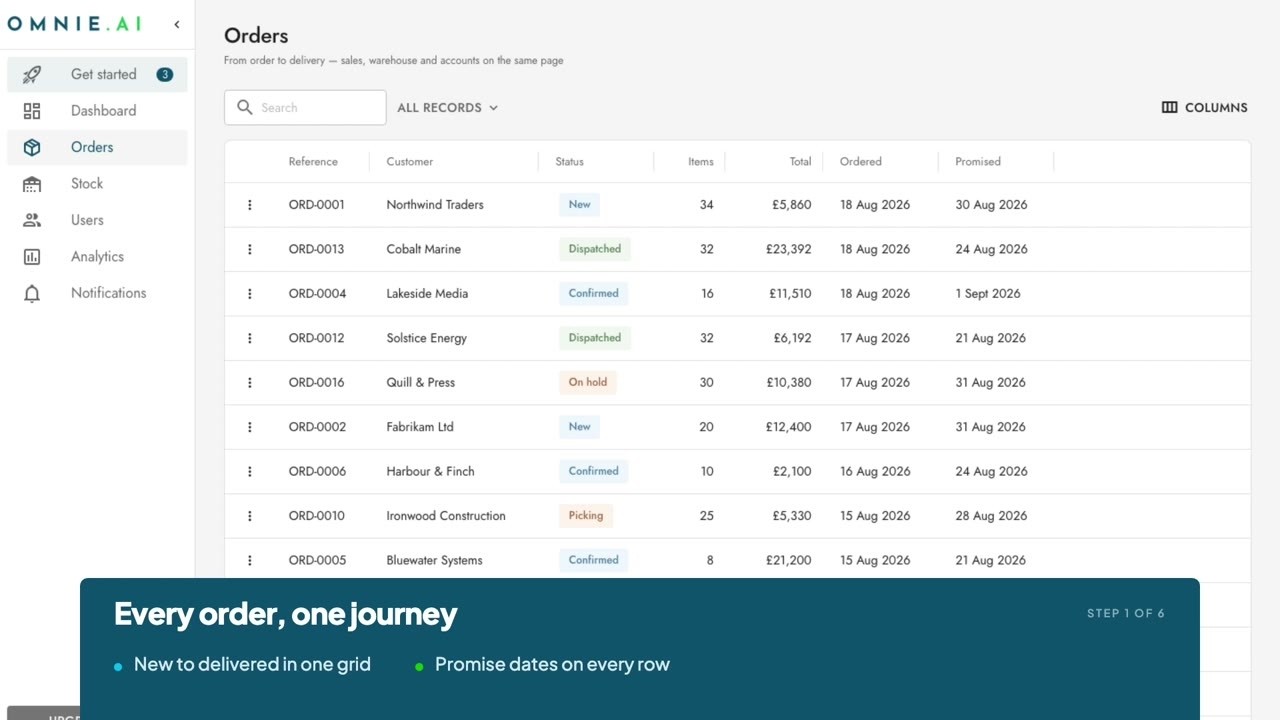Sort by the Customer column header

coord(410,161)
